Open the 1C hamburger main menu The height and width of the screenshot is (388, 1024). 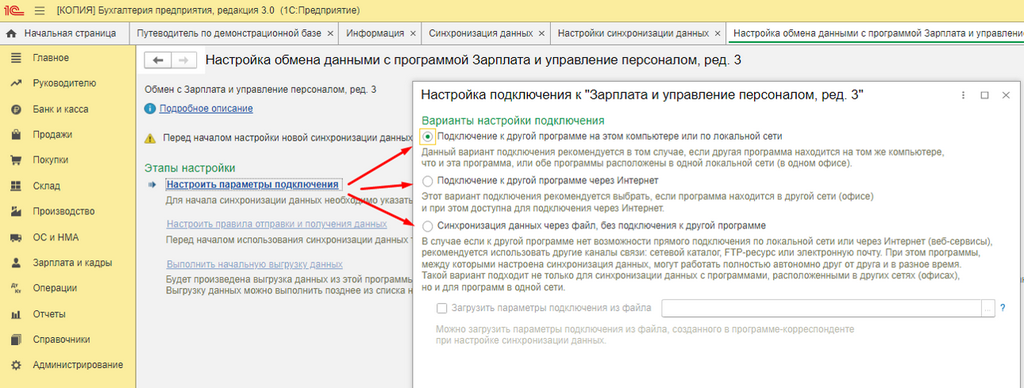[x=40, y=10]
